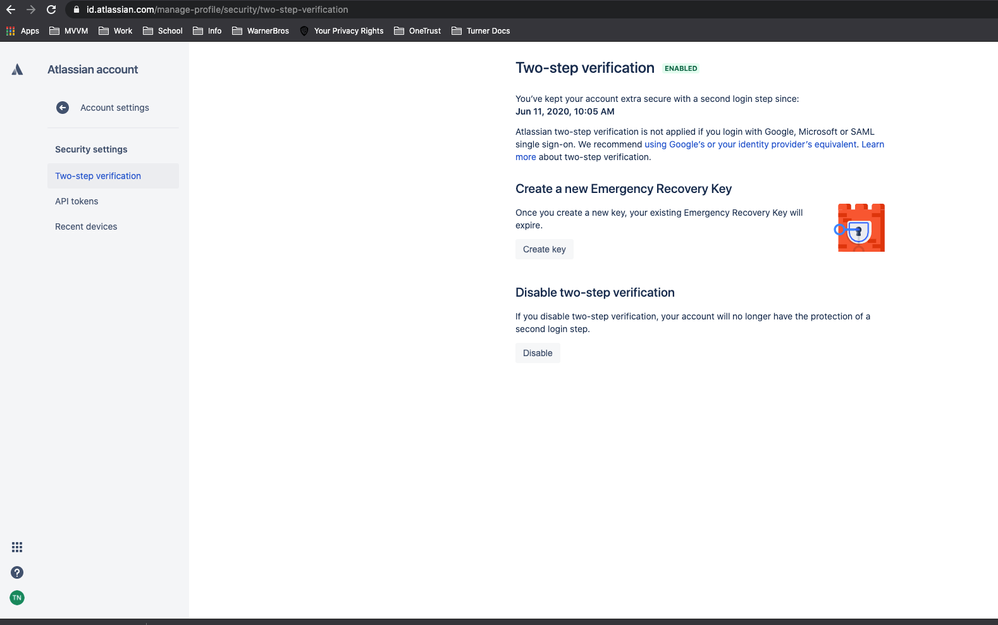
Task: Open the Learn more link
Action: [x=872, y=144]
